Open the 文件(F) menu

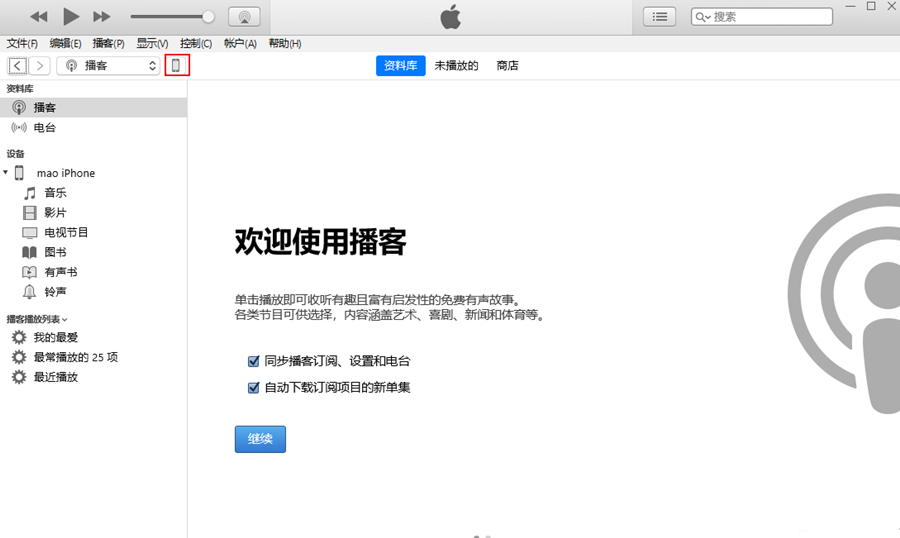pyautogui.click(x=22, y=44)
